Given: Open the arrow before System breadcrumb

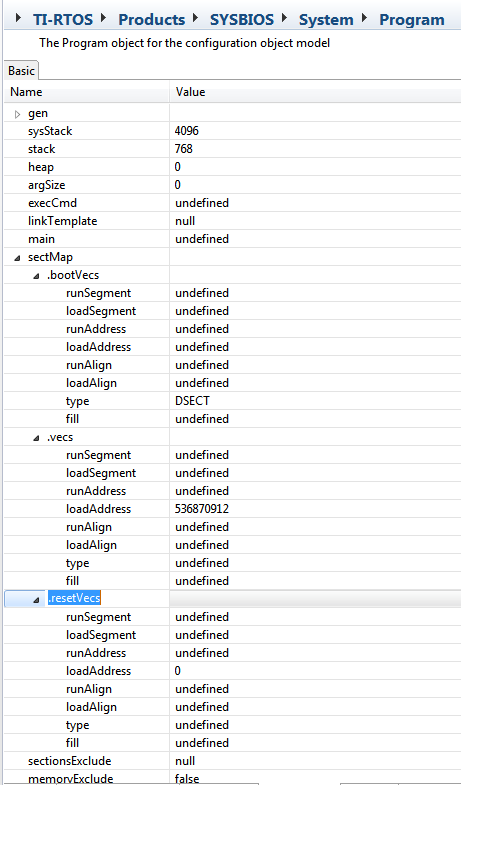Looking at the screenshot, I should [x=284, y=18].
